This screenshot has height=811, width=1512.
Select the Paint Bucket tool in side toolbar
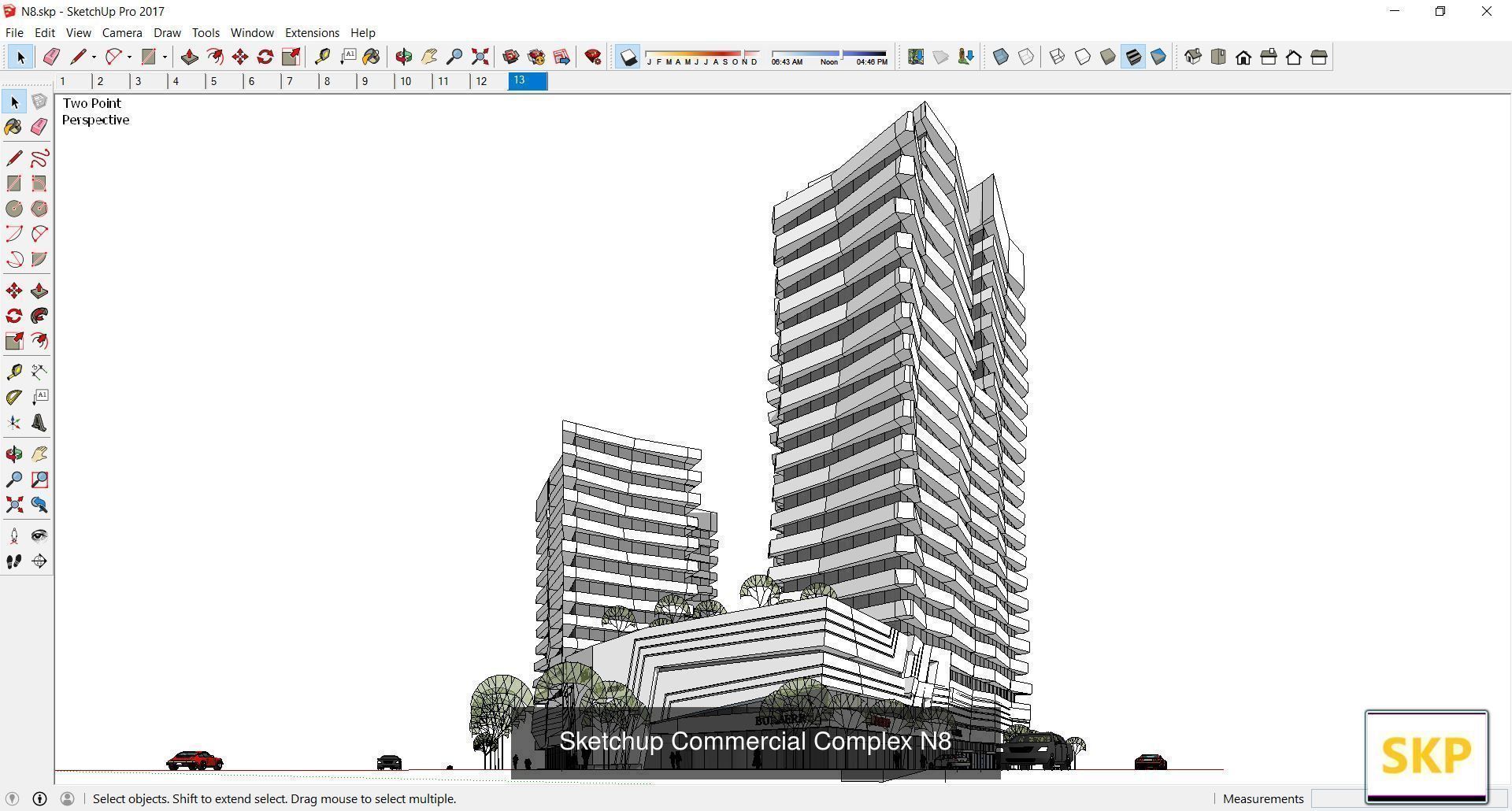(13, 128)
